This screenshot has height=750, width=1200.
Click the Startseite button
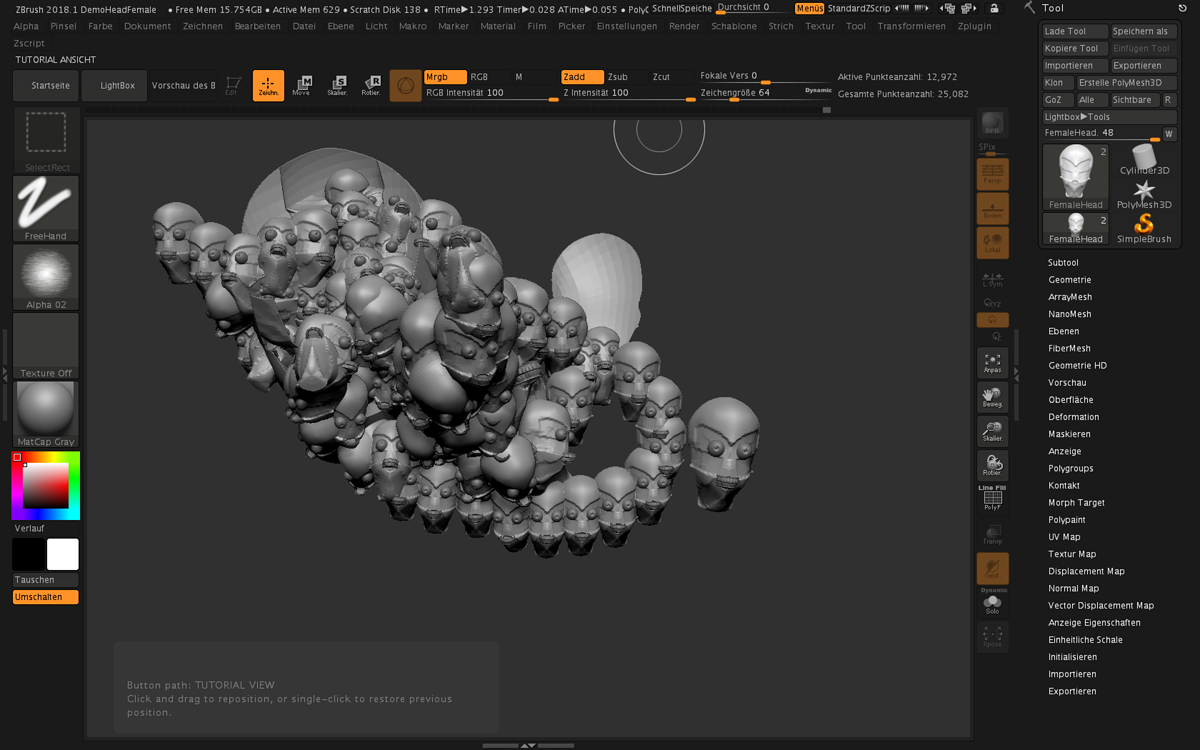point(46,86)
